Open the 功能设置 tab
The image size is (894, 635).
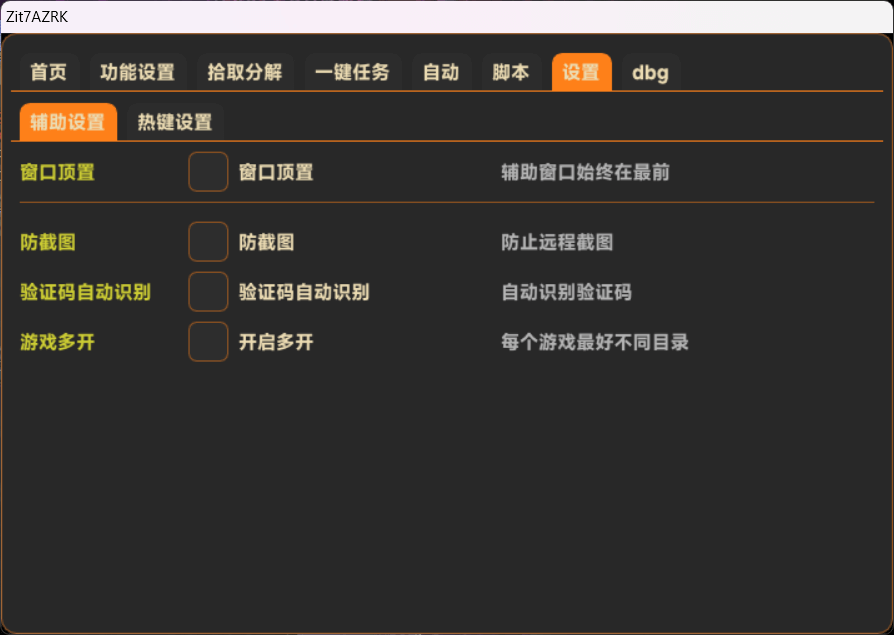tap(137, 72)
